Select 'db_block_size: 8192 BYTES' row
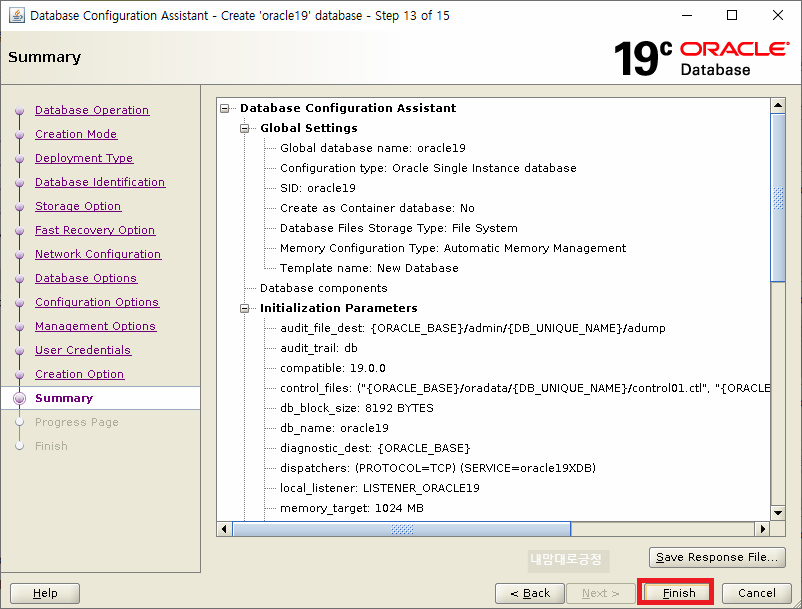This screenshot has height=609, width=802. (x=357, y=408)
